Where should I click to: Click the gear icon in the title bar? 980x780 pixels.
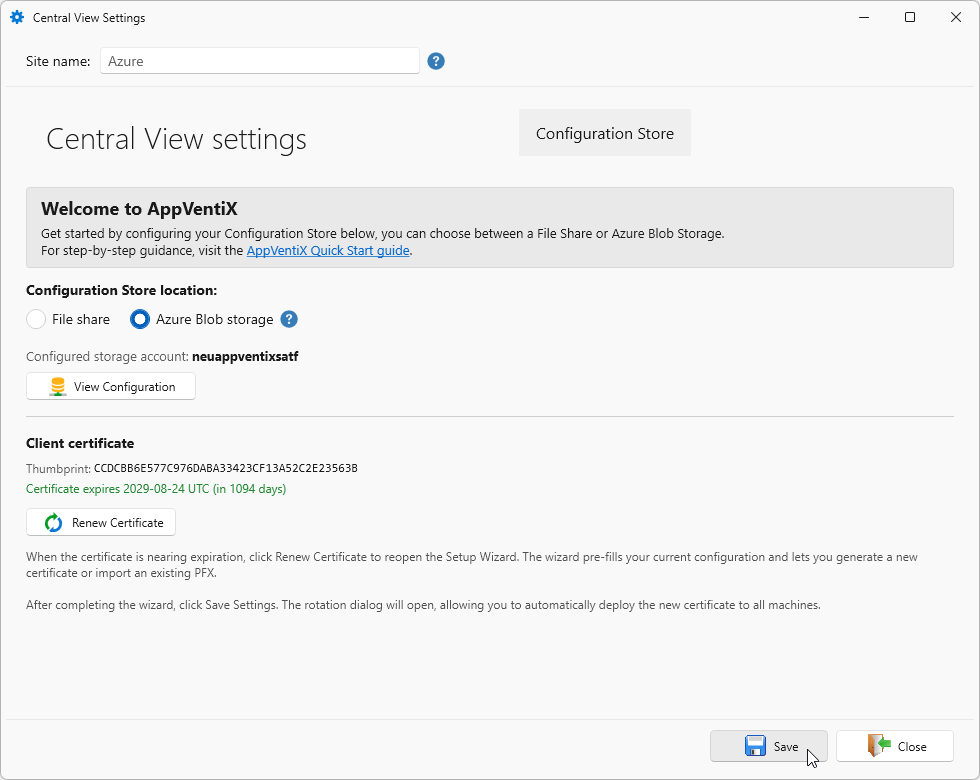pos(17,18)
